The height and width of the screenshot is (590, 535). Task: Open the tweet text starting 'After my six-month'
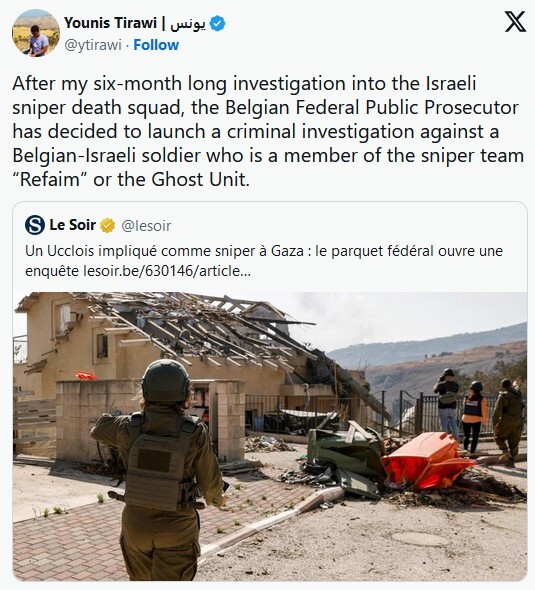[x=268, y=131]
